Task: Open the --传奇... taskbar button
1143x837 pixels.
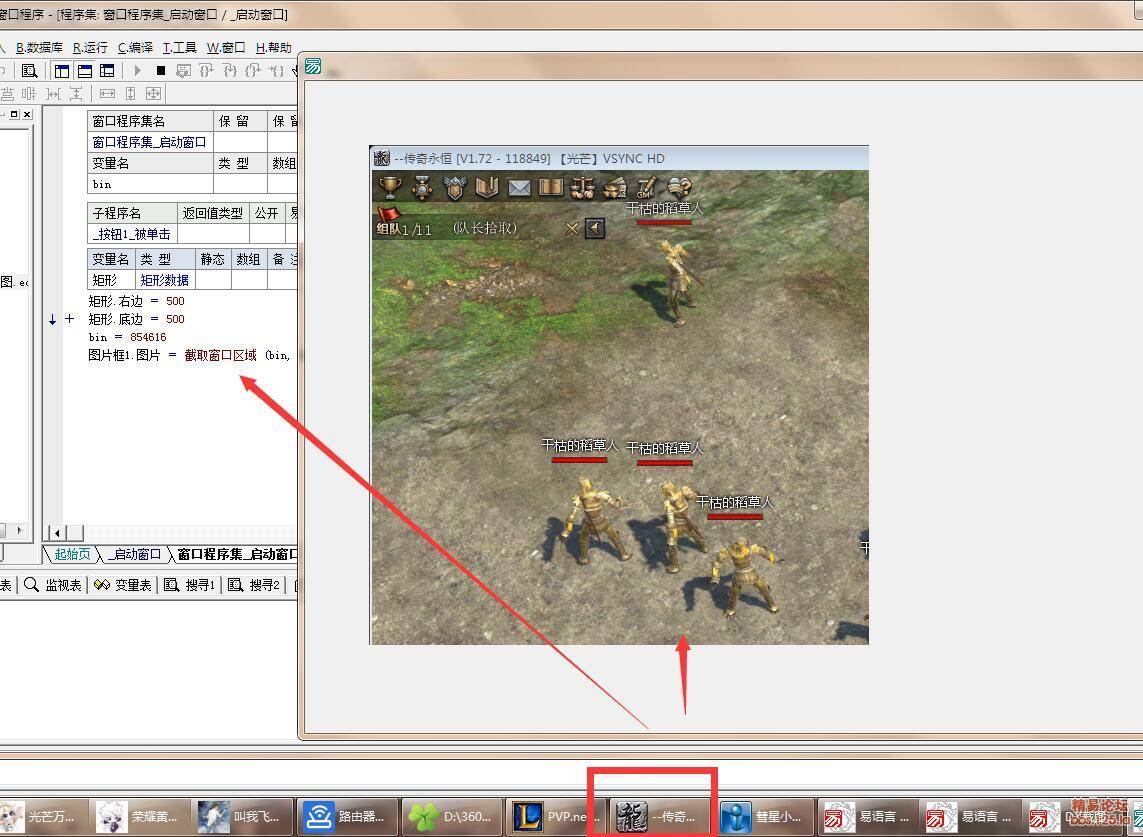Action: click(x=661, y=816)
